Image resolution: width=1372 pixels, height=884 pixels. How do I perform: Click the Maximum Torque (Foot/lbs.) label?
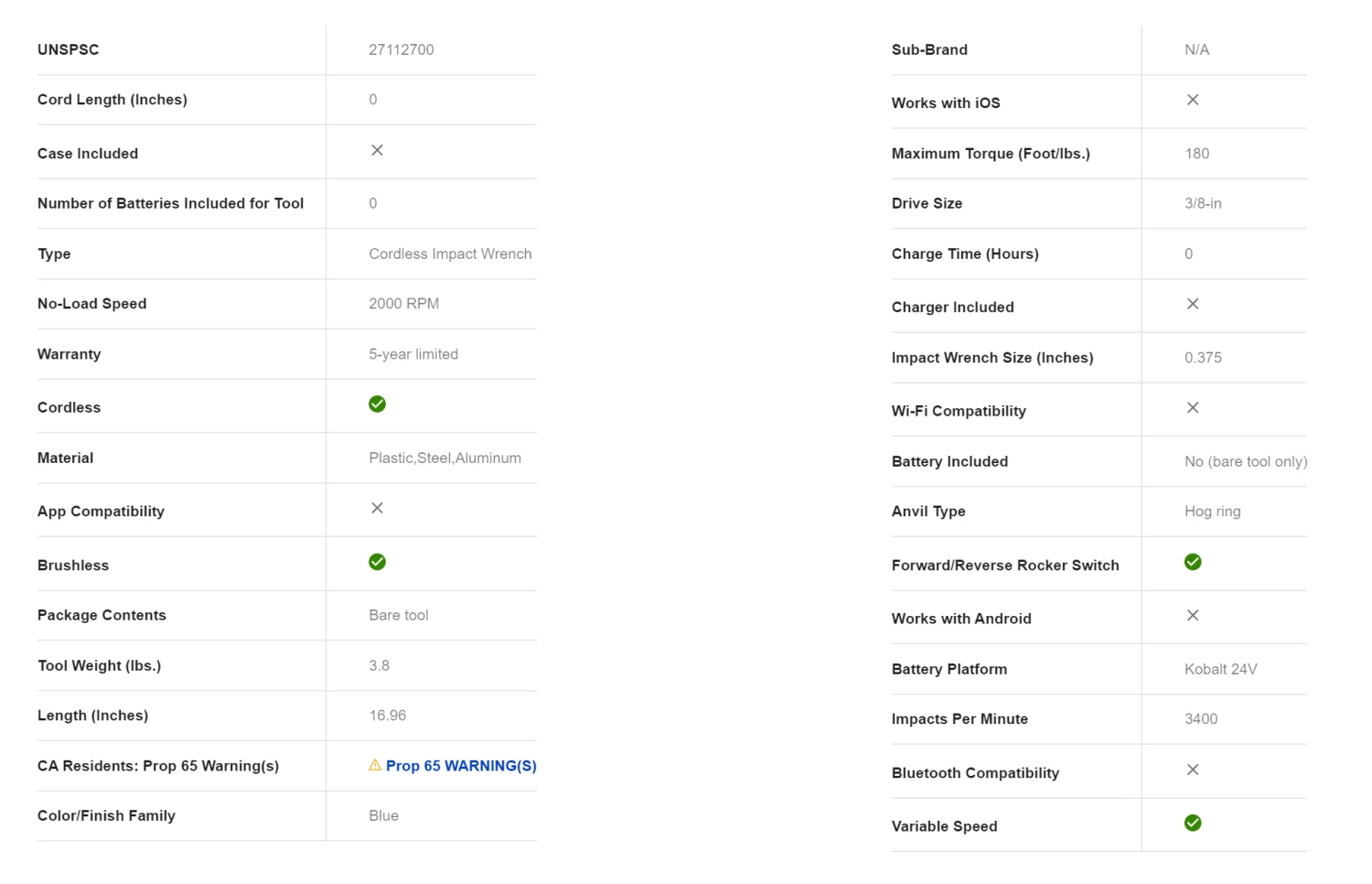click(991, 154)
